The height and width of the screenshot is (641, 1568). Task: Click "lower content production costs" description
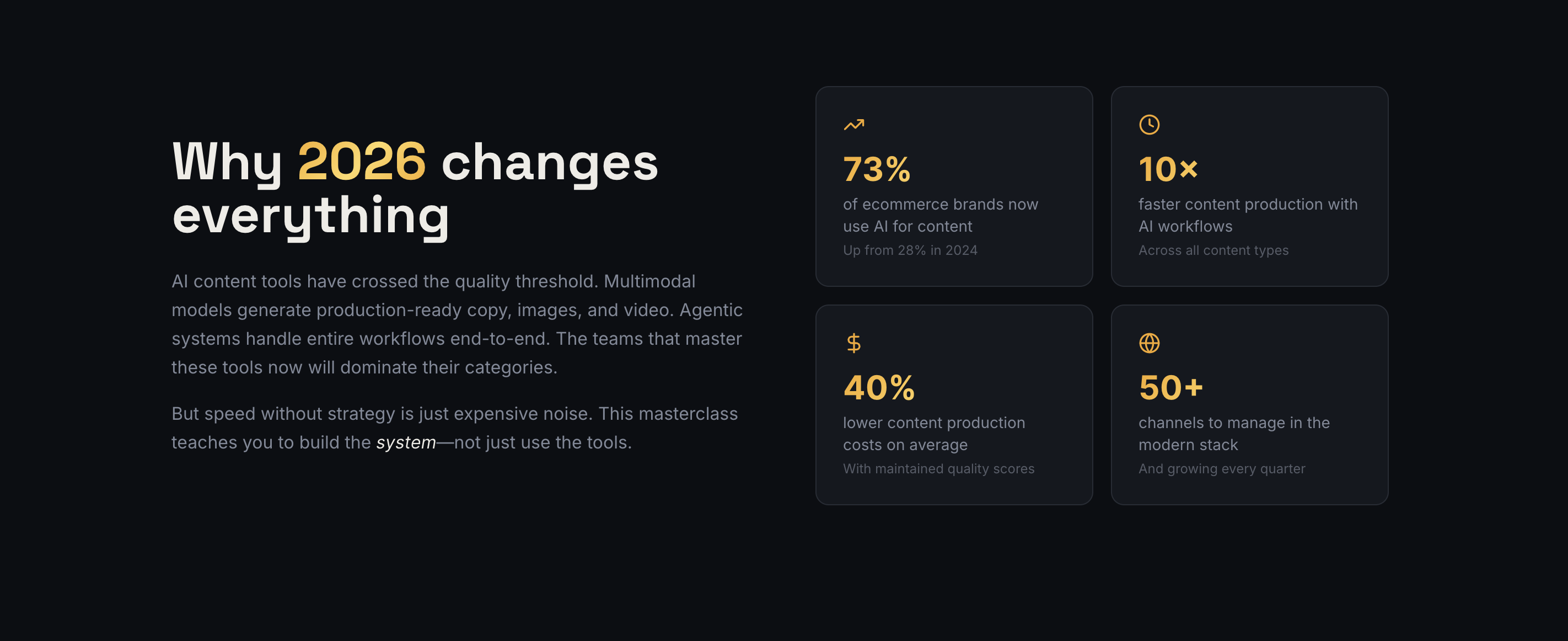(933, 434)
